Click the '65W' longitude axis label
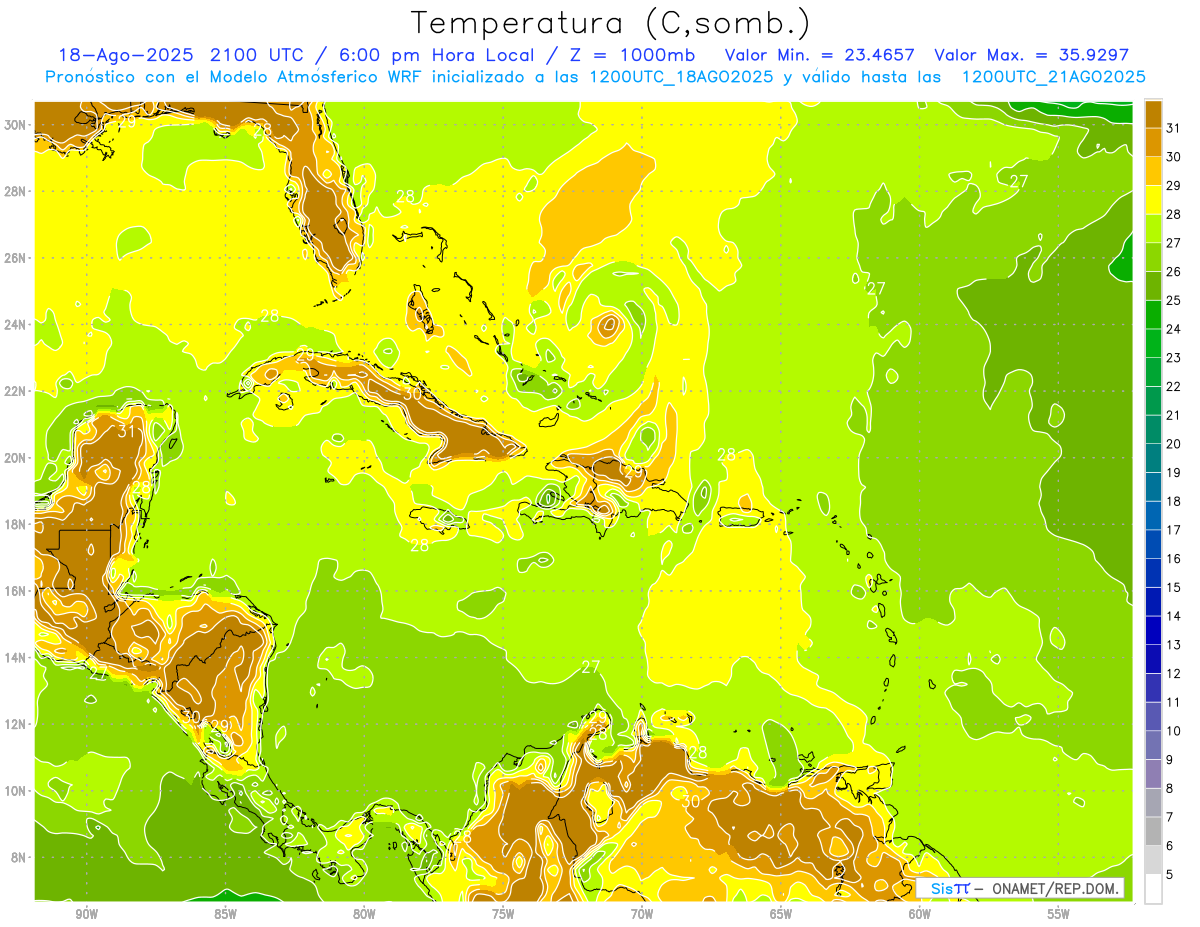 coord(781,915)
